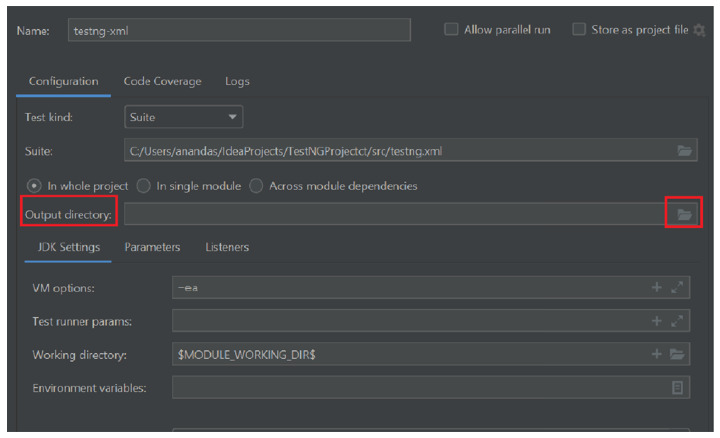Click plus icon in Test runner params
This screenshot has height=438, width=720.
[657, 321]
